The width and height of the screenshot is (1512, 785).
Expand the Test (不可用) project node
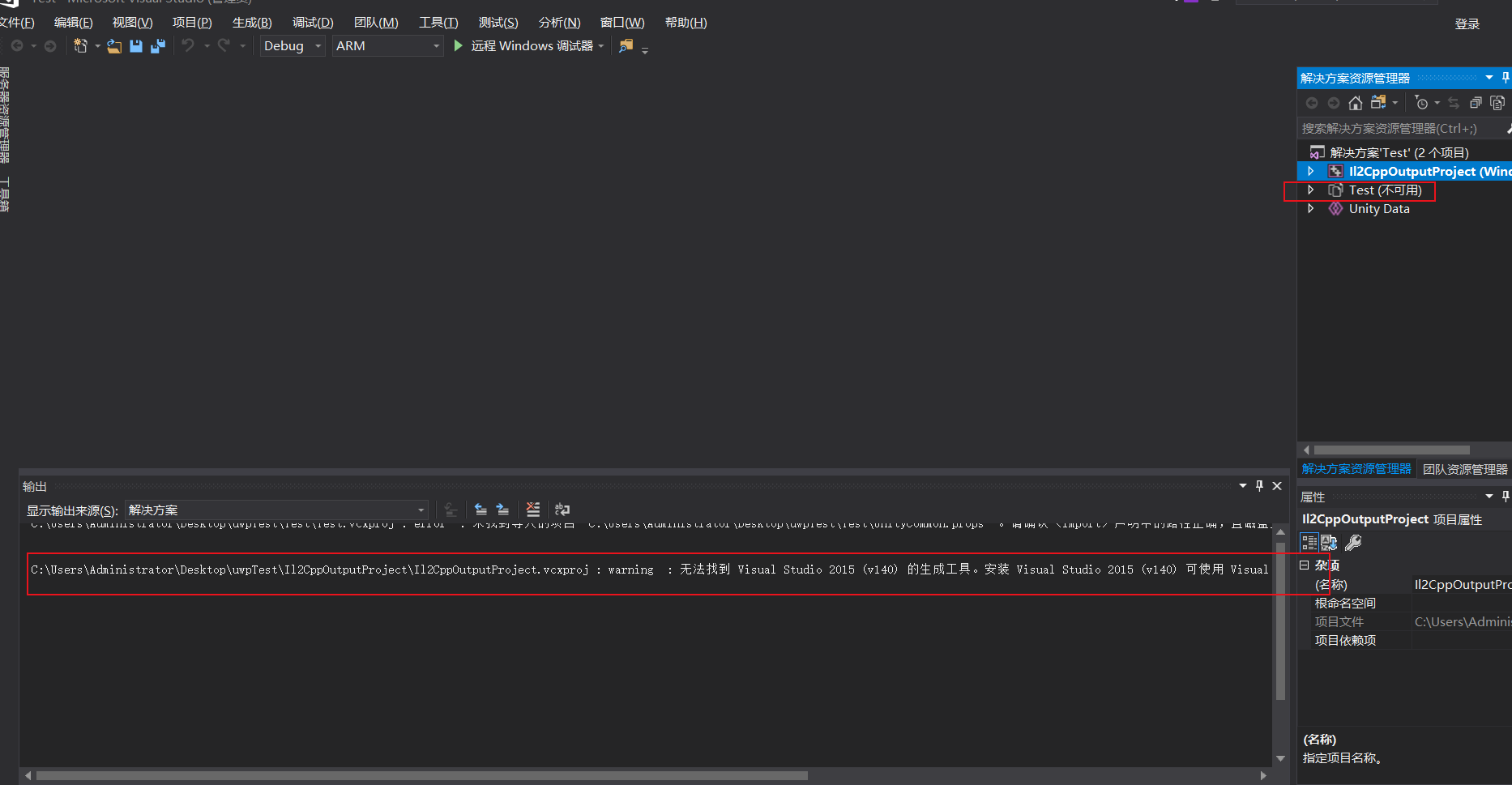[x=1310, y=190]
